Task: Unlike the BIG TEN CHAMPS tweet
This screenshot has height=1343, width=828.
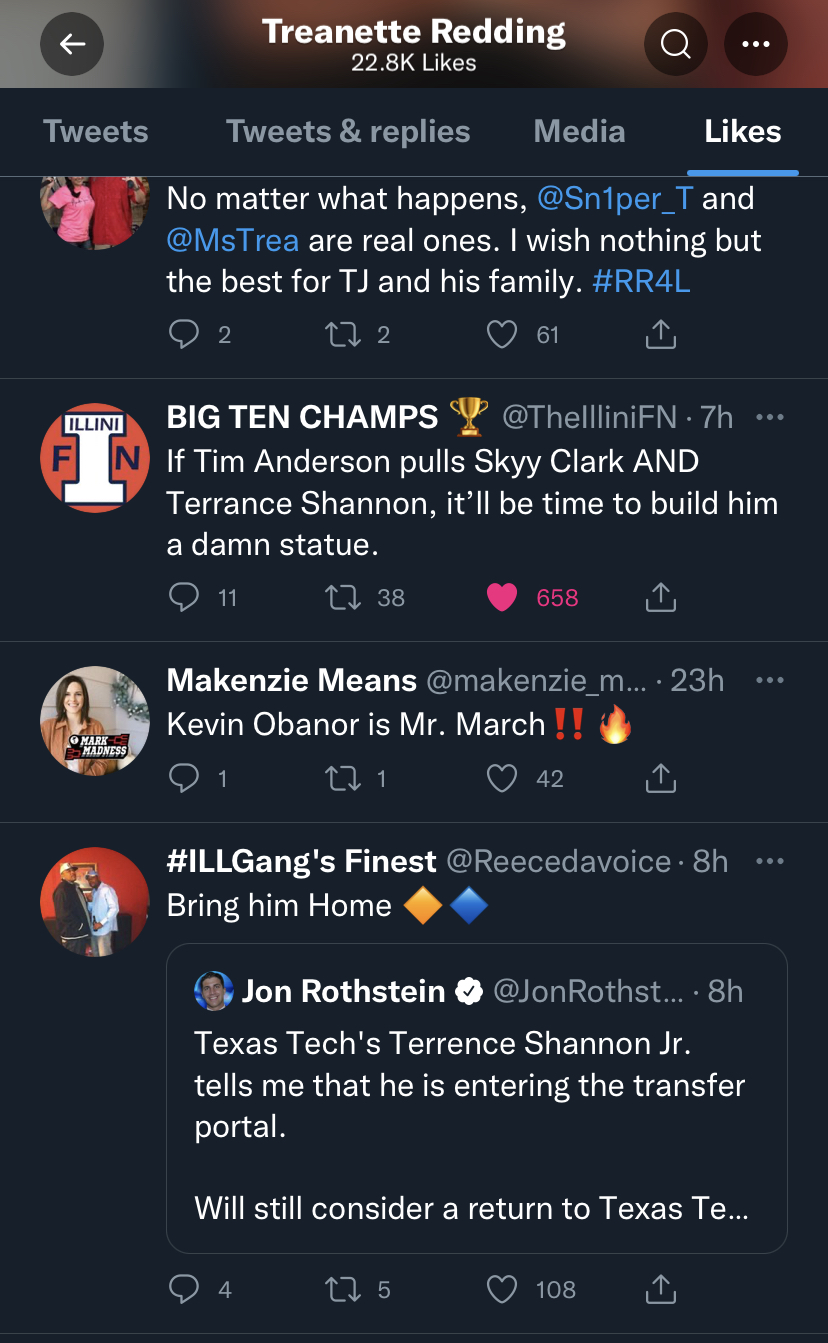Action: (x=502, y=598)
